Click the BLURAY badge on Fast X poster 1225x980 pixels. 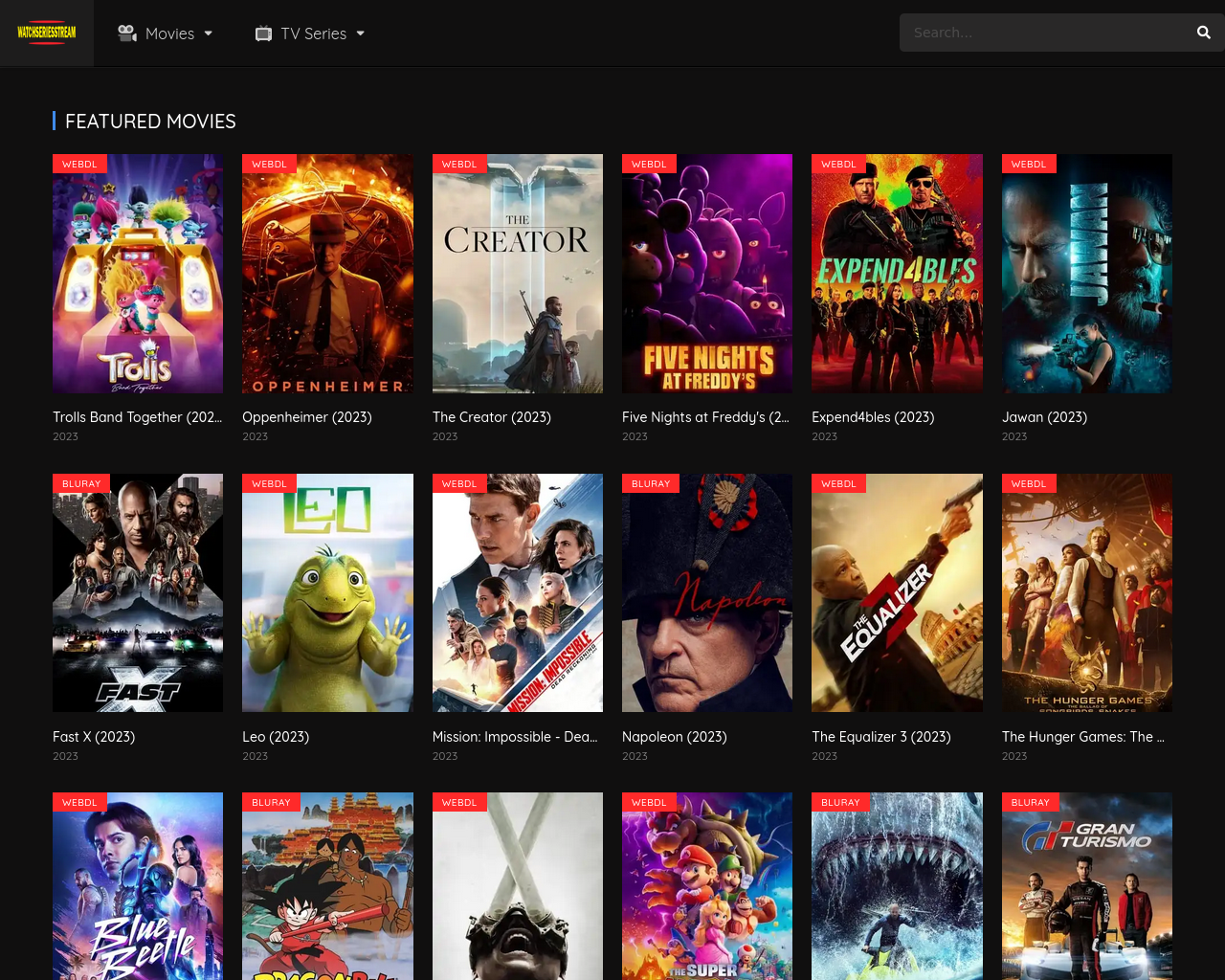tap(81, 483)
